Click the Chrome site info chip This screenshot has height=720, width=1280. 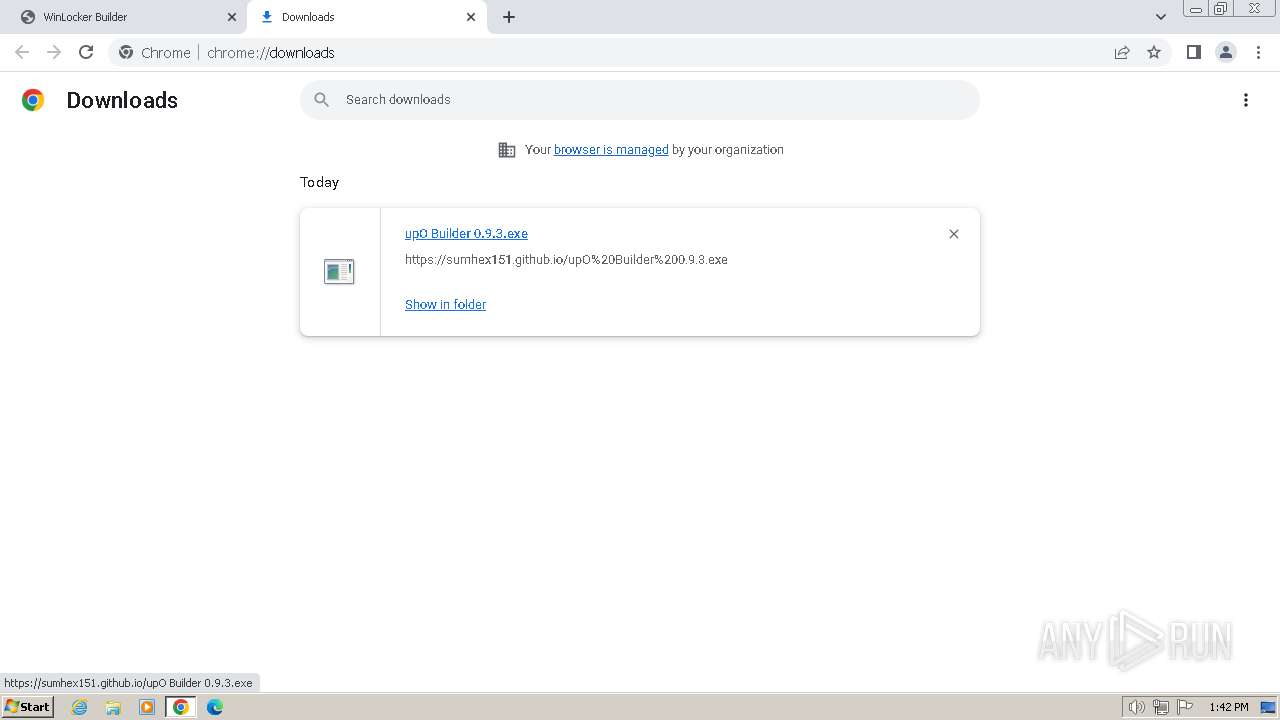click(155, 52)
